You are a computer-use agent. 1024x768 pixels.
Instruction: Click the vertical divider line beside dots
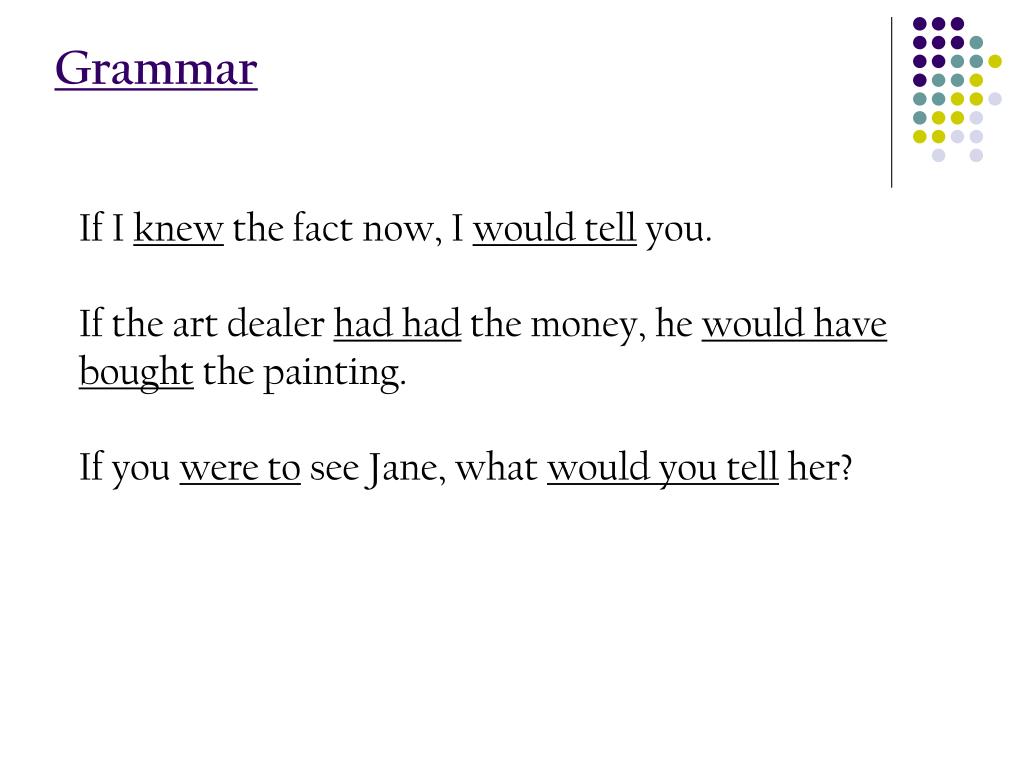tap(891, 103)
